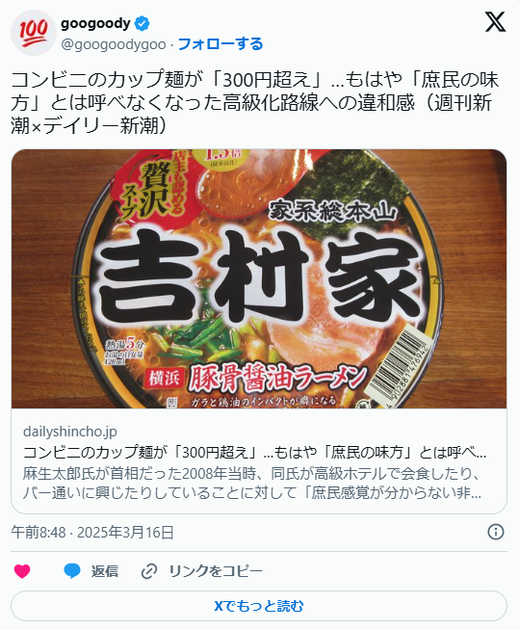This screenshot has width=520, height=630.
Task: Open the ramen cup preview image
Action: 259,279
